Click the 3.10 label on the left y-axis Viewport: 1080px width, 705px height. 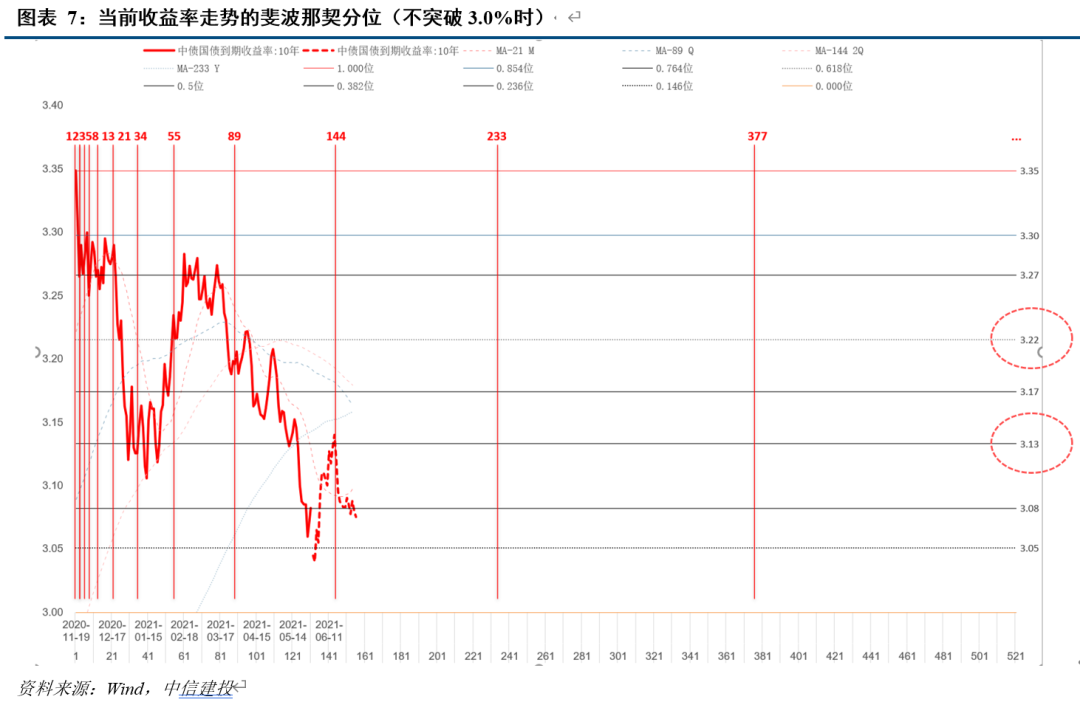coord(52,485)
